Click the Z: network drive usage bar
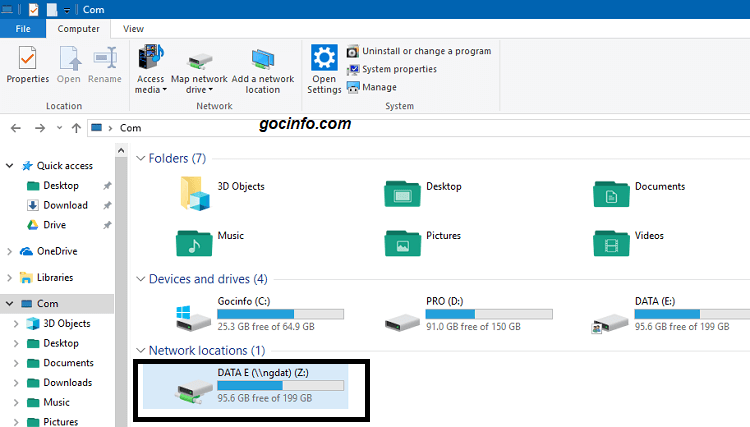 (x=280, y=385)
